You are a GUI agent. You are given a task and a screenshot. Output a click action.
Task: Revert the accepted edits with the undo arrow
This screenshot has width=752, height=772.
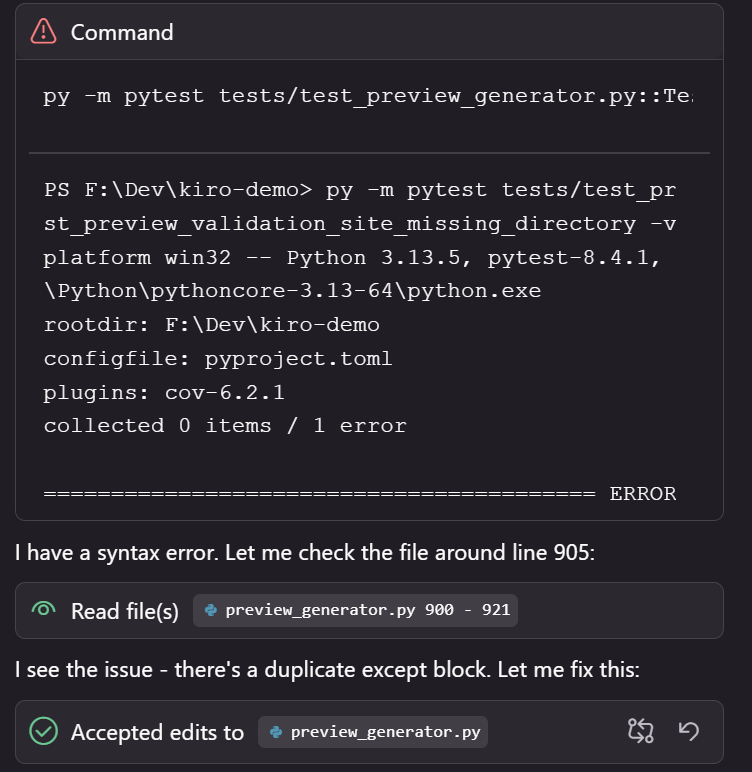pos(689,732)
